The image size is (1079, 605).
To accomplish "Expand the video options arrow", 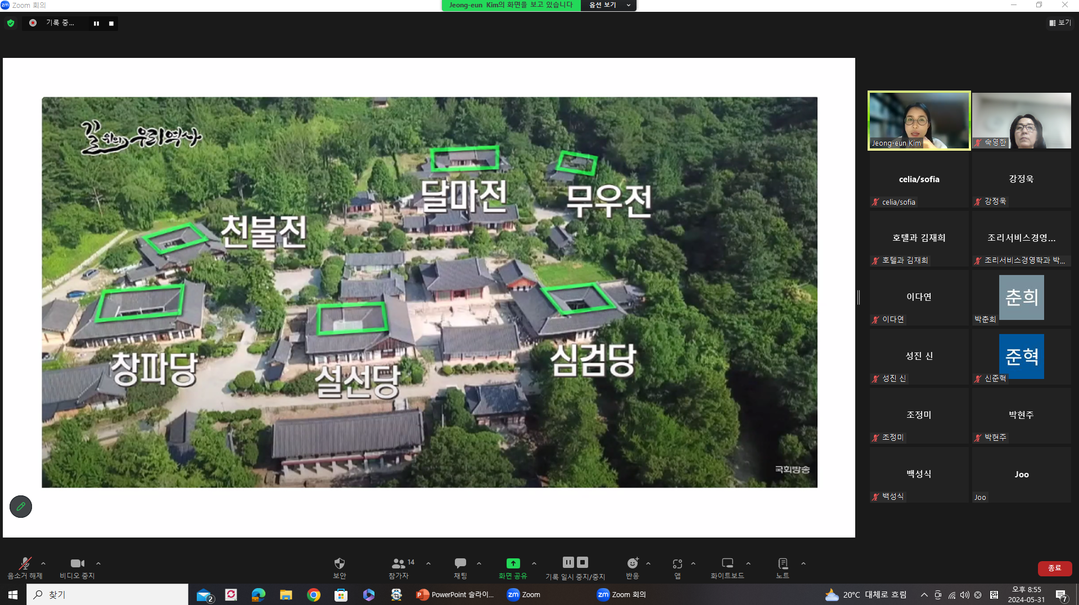I will (x=98, y=564).
